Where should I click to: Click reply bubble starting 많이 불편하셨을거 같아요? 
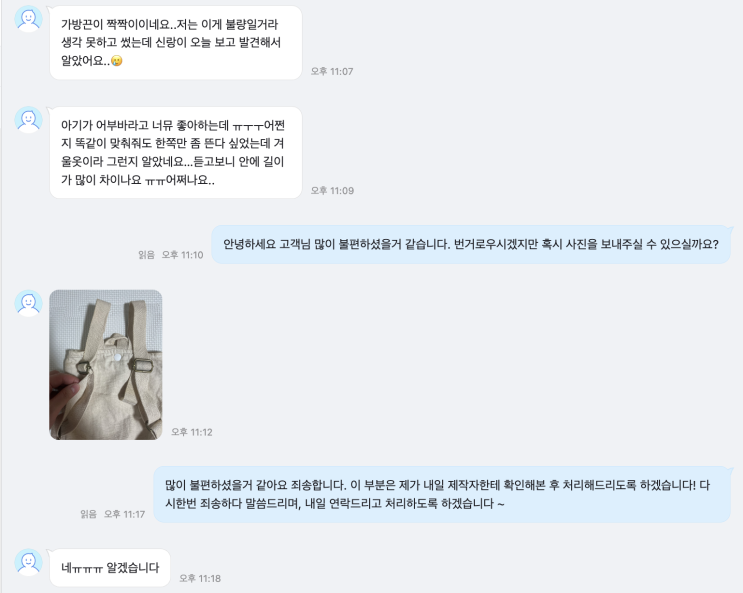click(442, 494)
